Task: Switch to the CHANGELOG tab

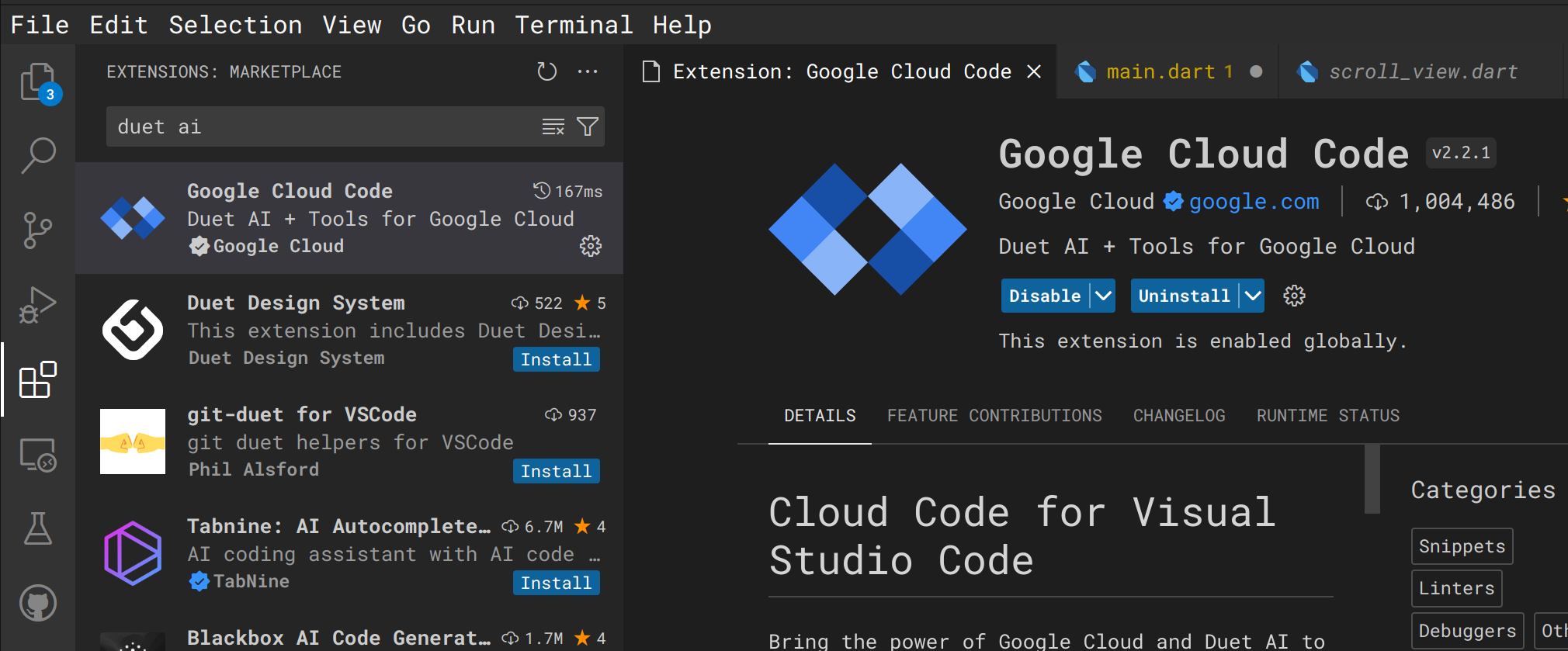Action: coord(1179,416)
